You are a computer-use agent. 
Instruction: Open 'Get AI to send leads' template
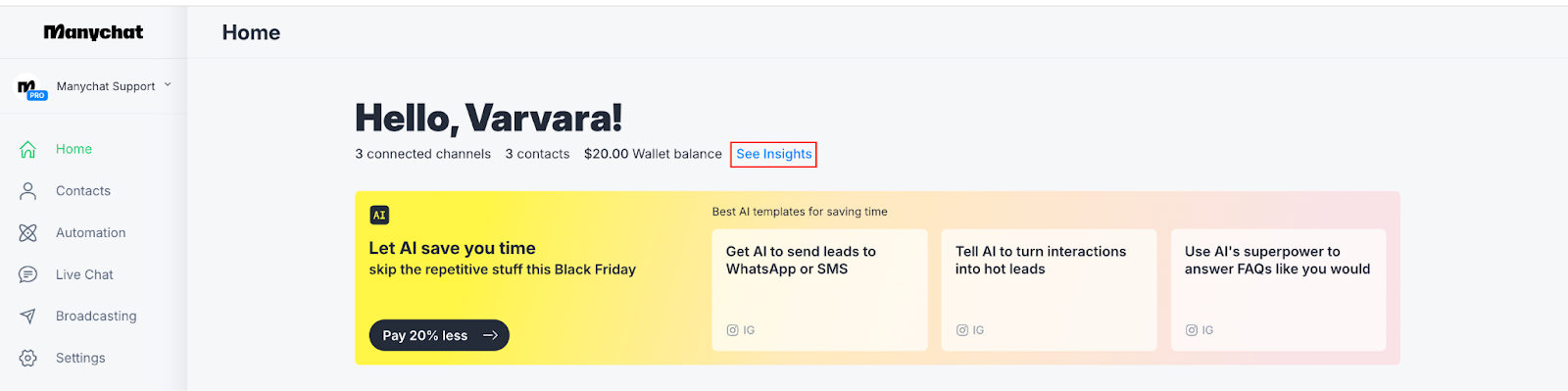click(820, 290)
